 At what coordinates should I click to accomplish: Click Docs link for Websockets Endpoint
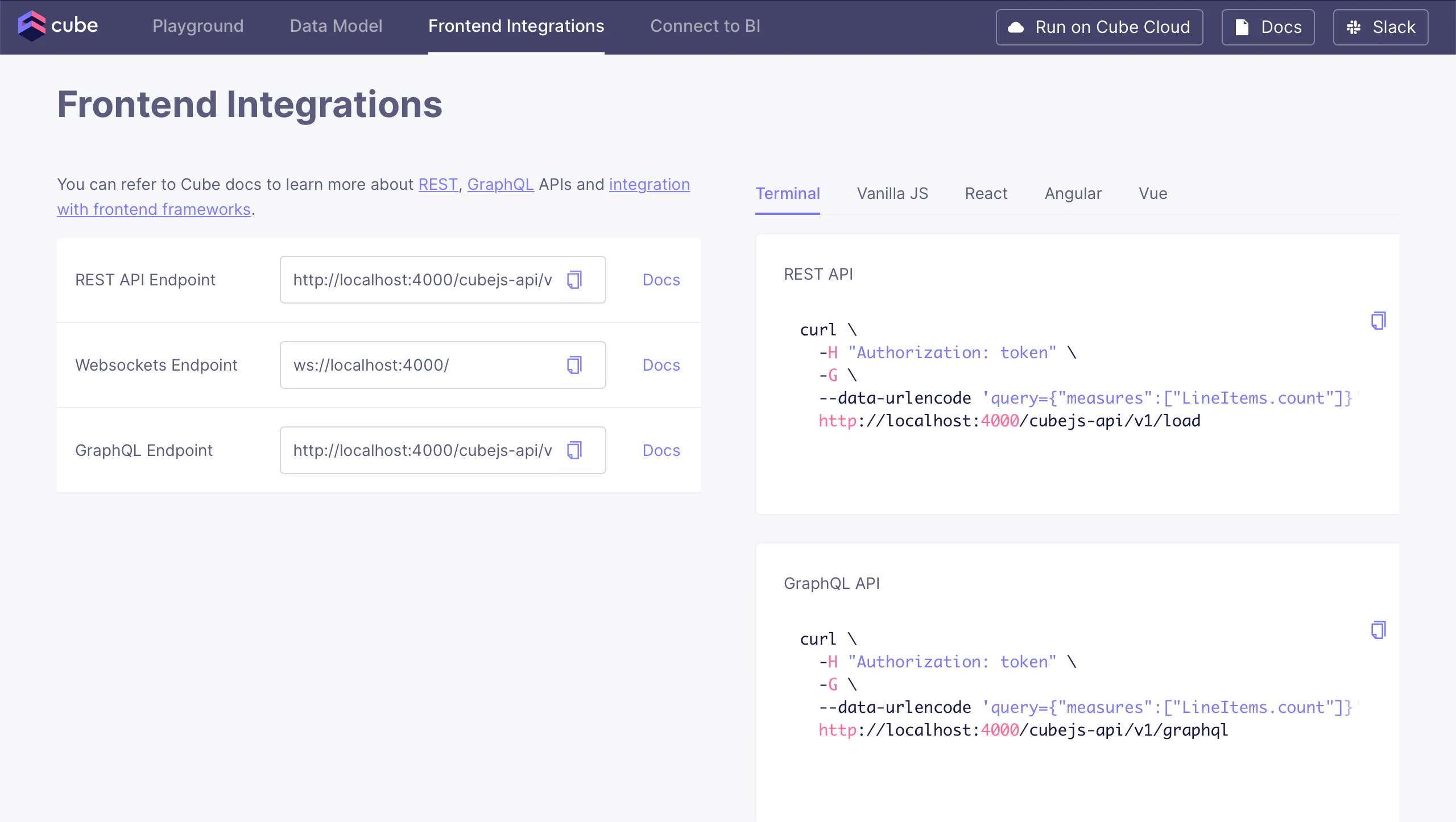click(661, 365)
